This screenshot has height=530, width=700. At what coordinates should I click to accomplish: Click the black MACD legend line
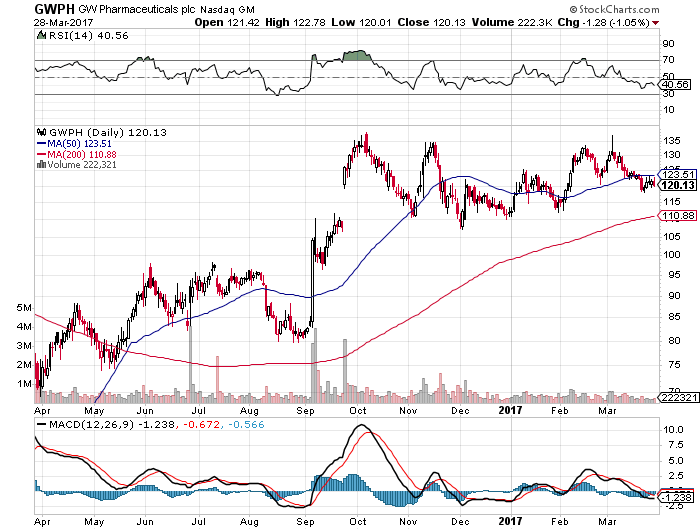pos(42,425)
